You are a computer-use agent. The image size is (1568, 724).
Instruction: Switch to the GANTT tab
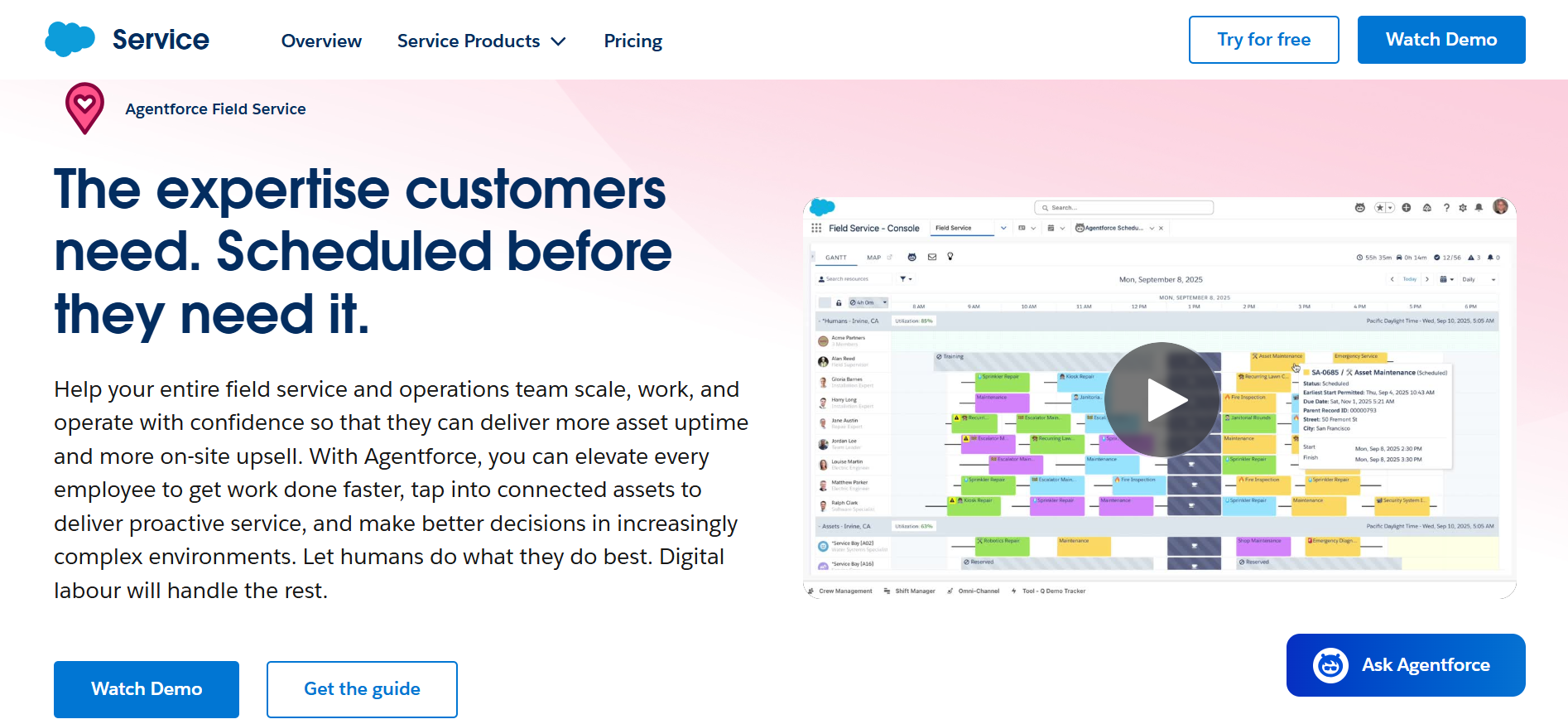click(x=836, y=258)
